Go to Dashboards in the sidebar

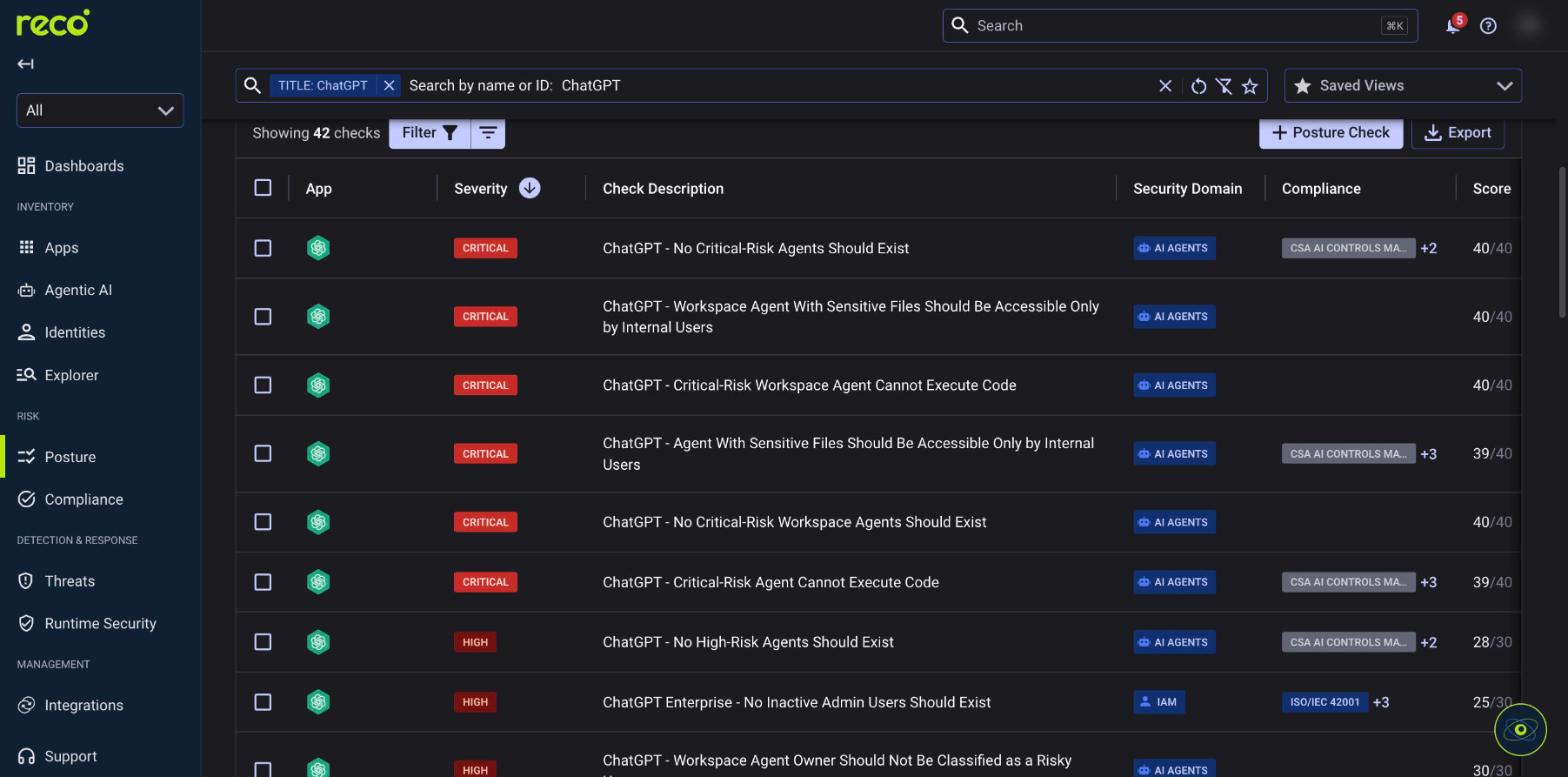tap(84, 166)
